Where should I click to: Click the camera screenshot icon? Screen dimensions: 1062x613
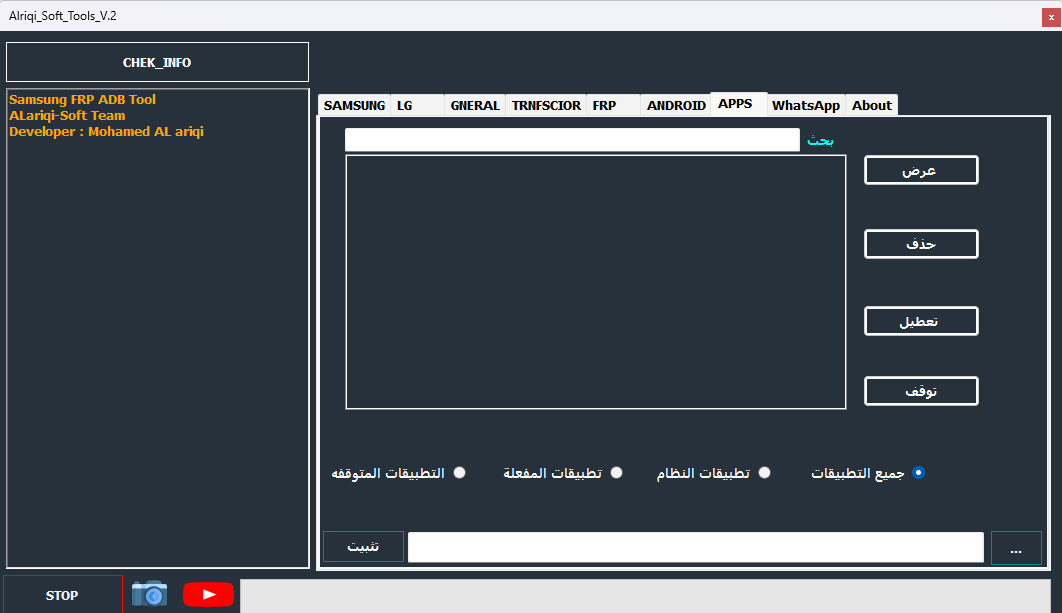pyautogui.click(x=148, y=594)
